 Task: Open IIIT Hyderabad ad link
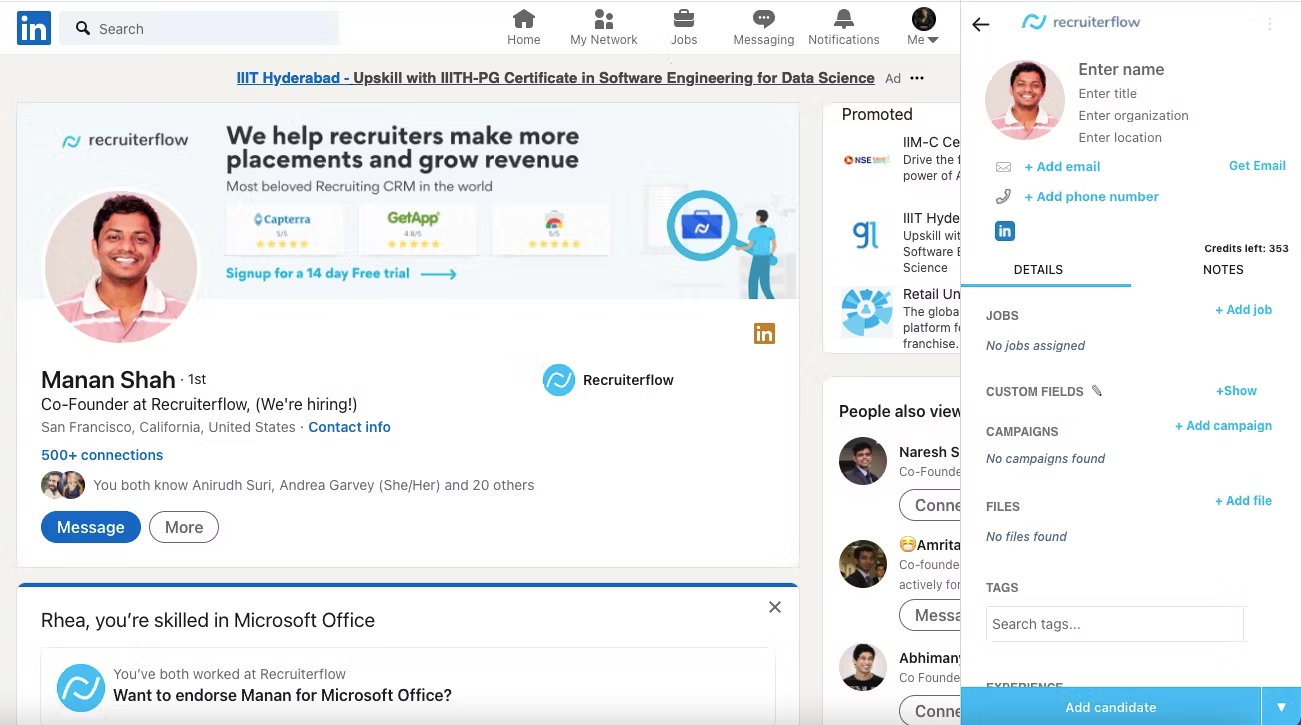pyautogui.click(x=555, y=78)
